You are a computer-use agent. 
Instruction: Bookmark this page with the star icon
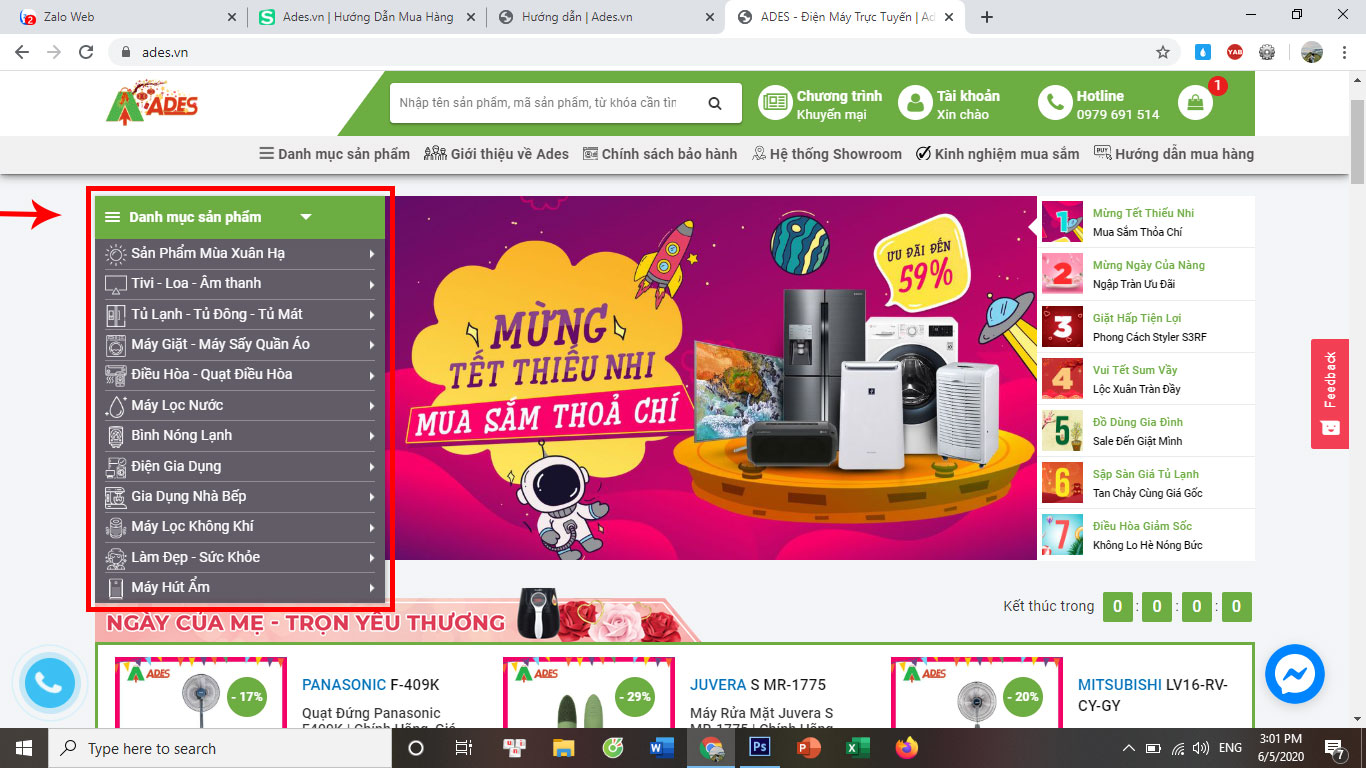(1162, 52)
